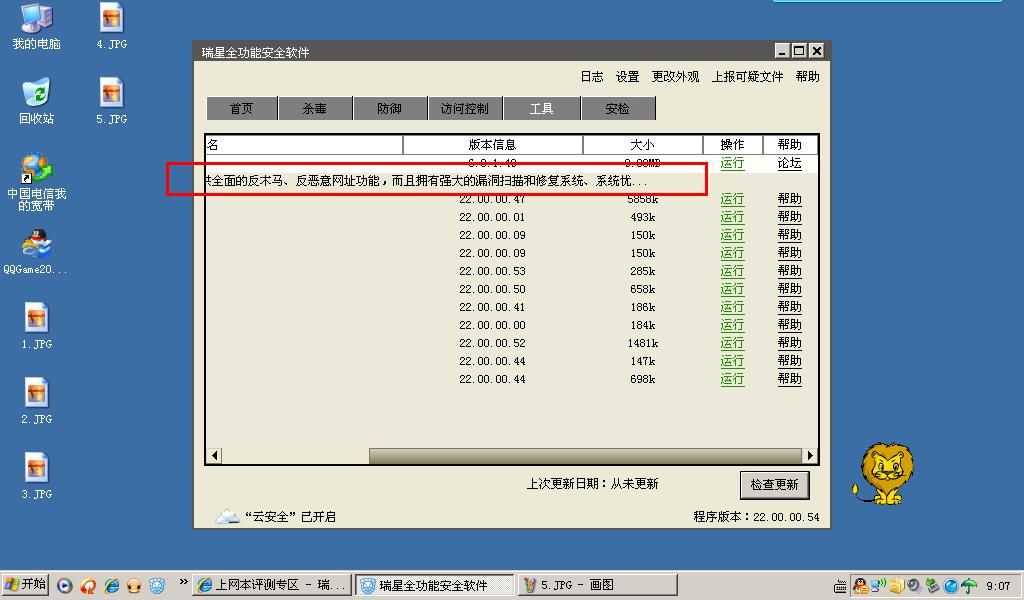
Task: Open the 回收站 recycle bin icon
Action: 37,101
